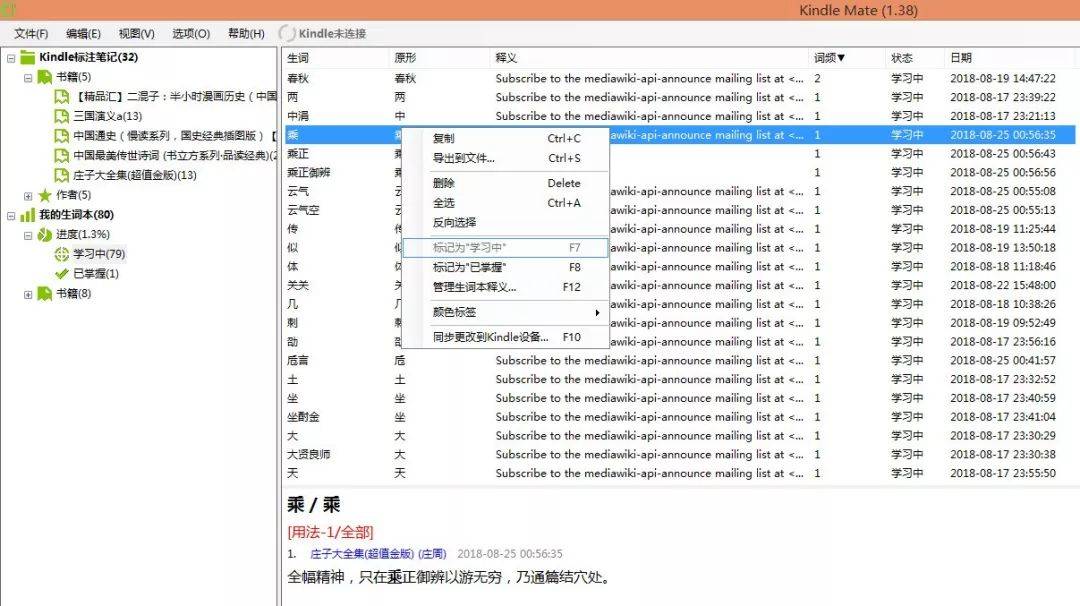Screen dimensions: 1080x606
Task: Click the 关关 word cell
Action: coord(298,285)
